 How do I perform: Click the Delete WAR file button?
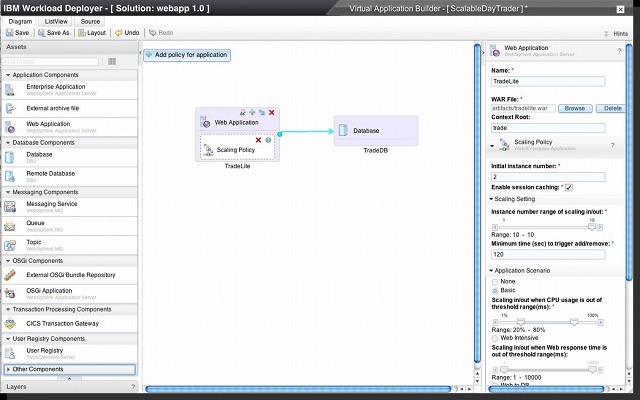pos(611,109)
